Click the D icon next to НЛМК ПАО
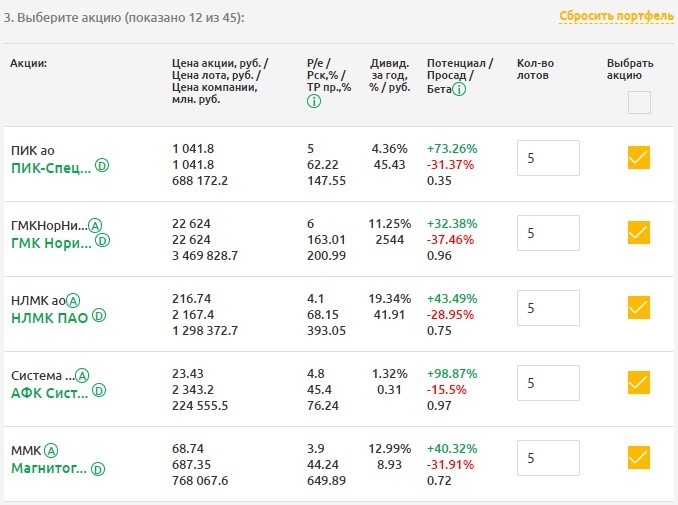This screenshot has height=505, width=678. [98, 316]
